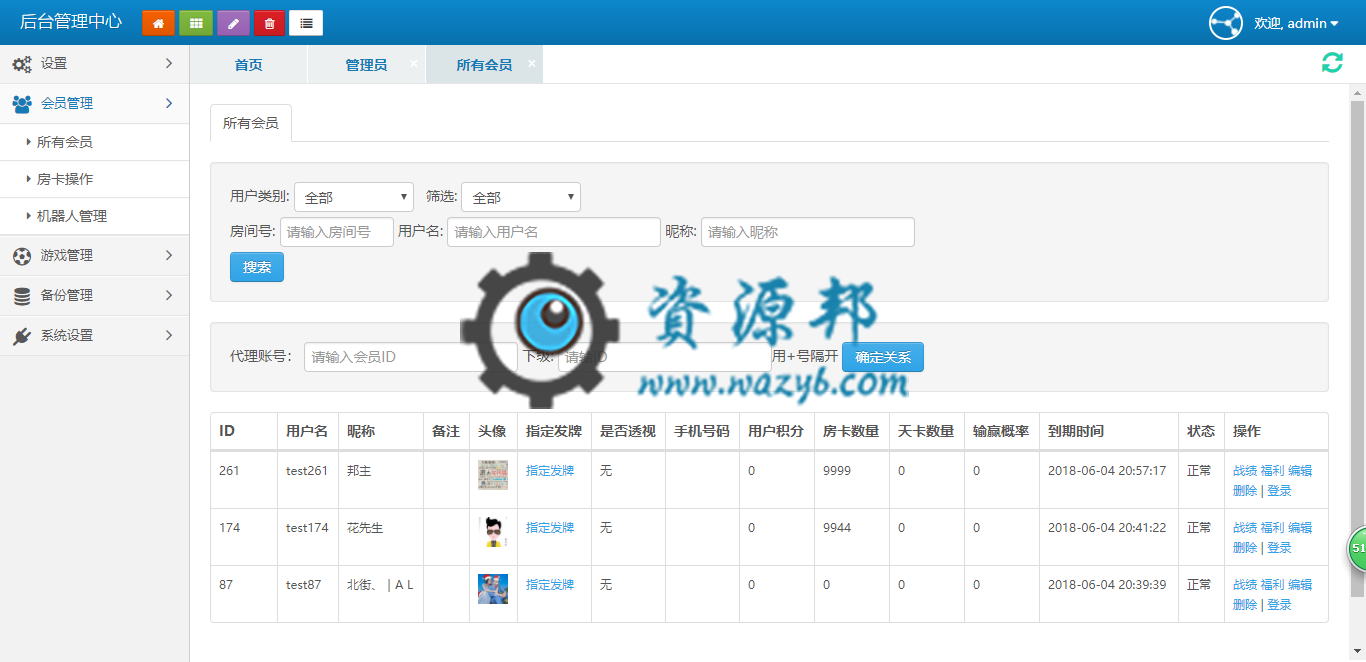
Task: Focus the 下级 ID input field
Action: click(x=665, y=357)
